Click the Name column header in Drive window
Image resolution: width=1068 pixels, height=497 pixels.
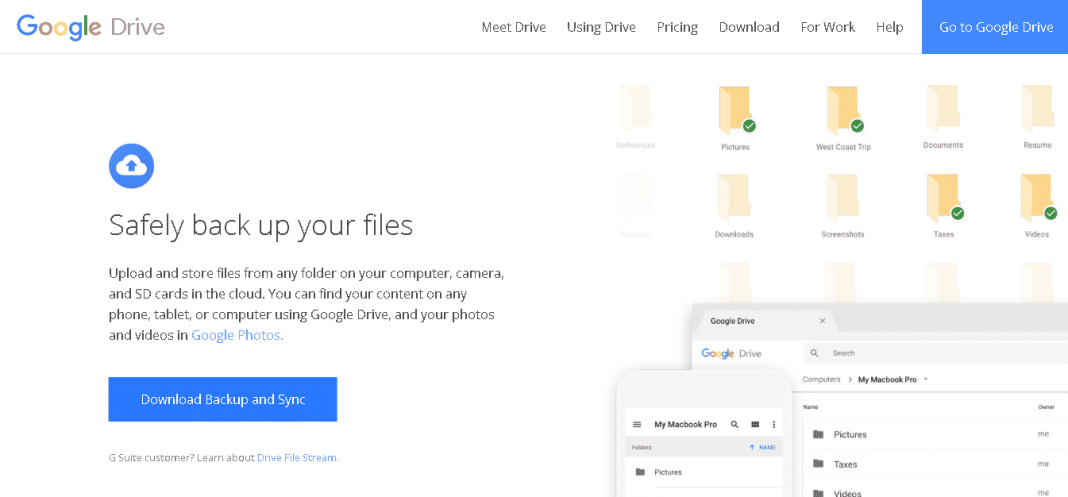811,407
